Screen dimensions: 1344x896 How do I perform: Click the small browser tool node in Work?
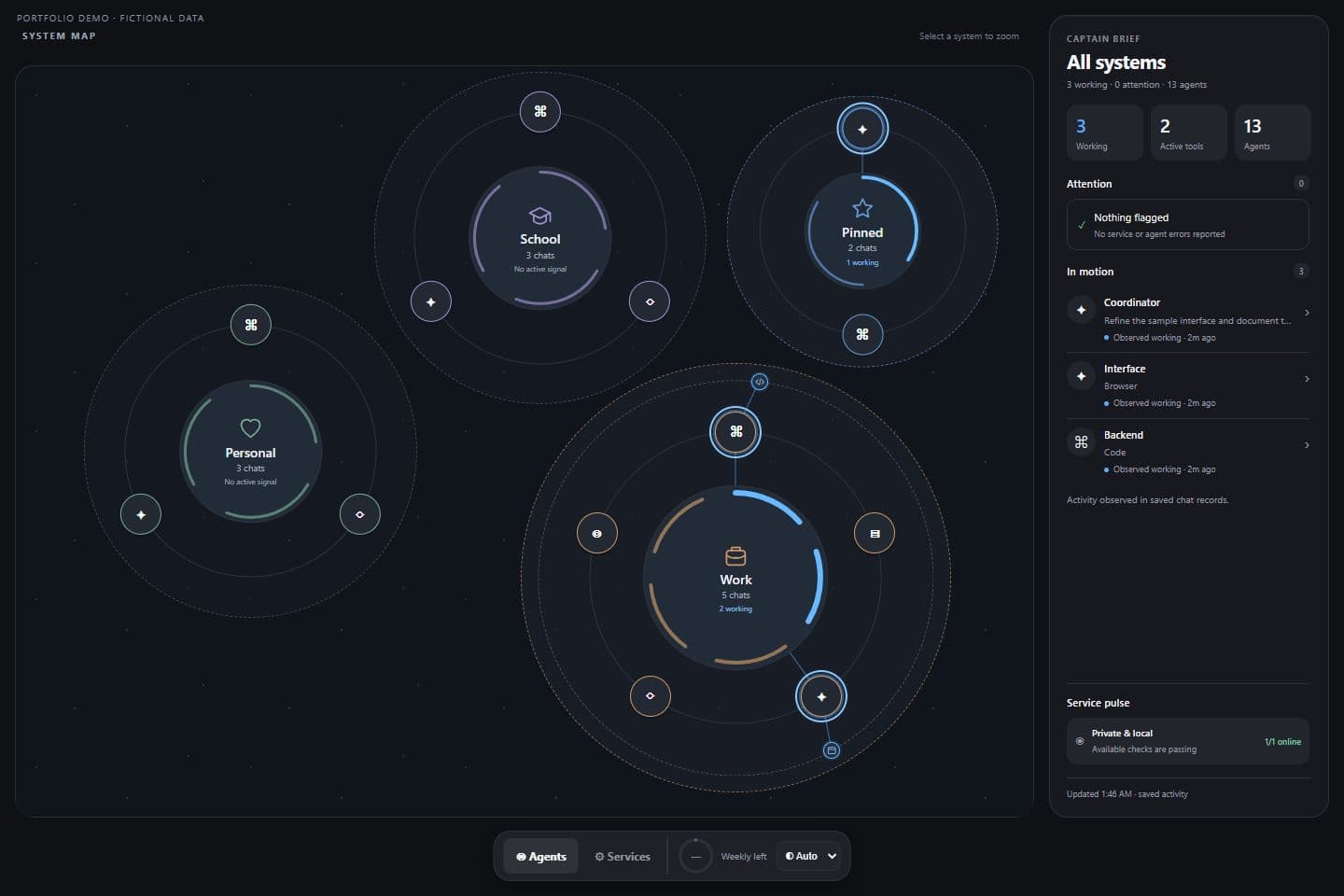pyautogui.click(x=832, y=750)
